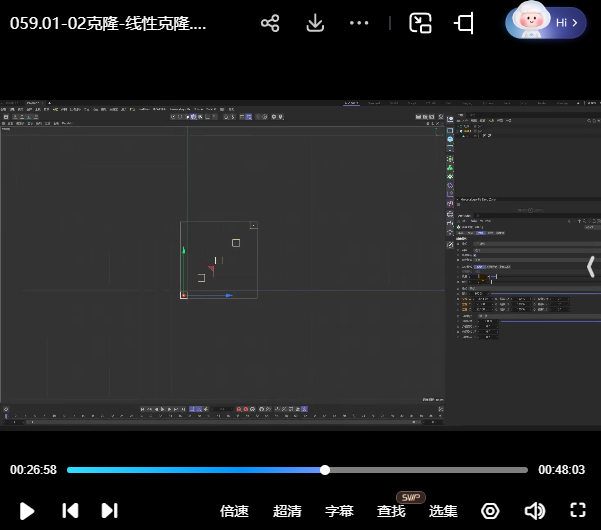
Task: Click the crop screenshot icon
Action: click(x=465, y=23)
